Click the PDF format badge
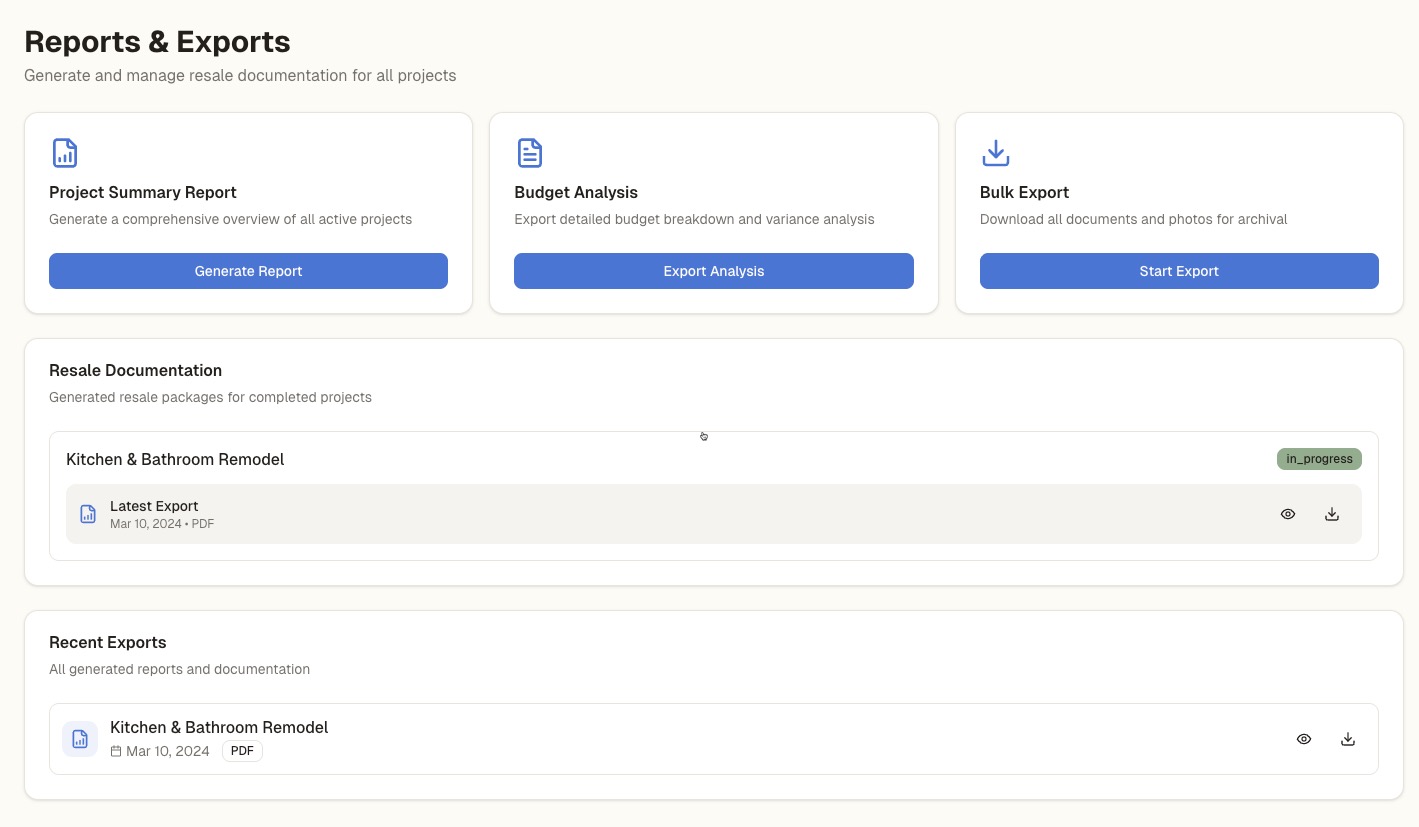This screenshot has height=827, width=1419. tap(242, 750)
